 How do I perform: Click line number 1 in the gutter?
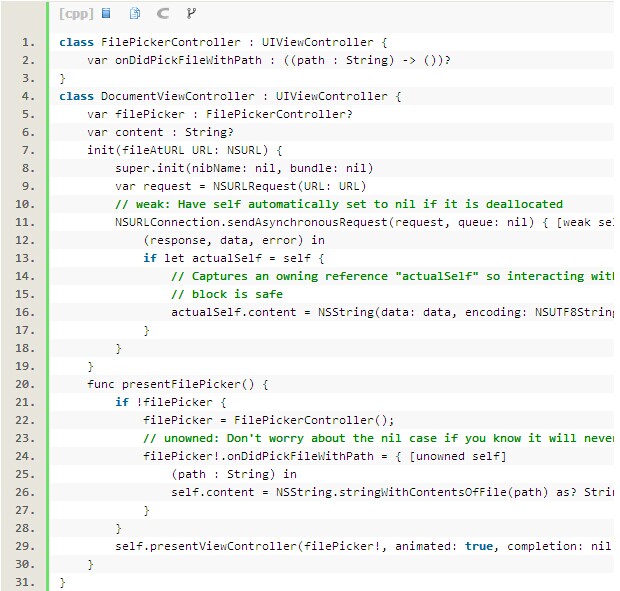[29, 42]
